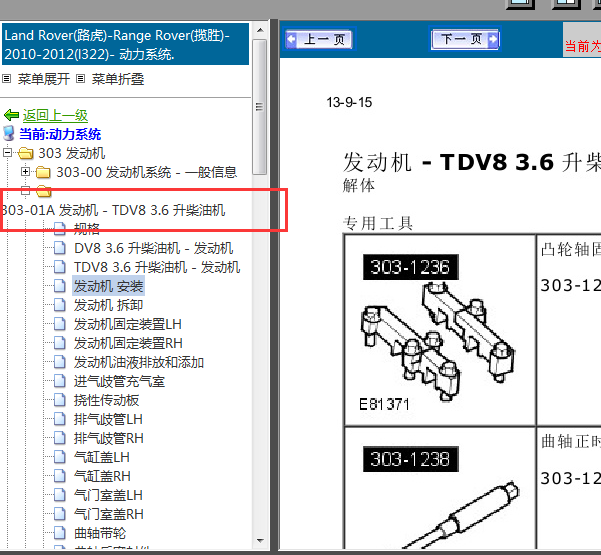The height and width of the screenshot is (555, 601).
Task: Click the red 当前为 status text
Action: click(x=583, y=46)
